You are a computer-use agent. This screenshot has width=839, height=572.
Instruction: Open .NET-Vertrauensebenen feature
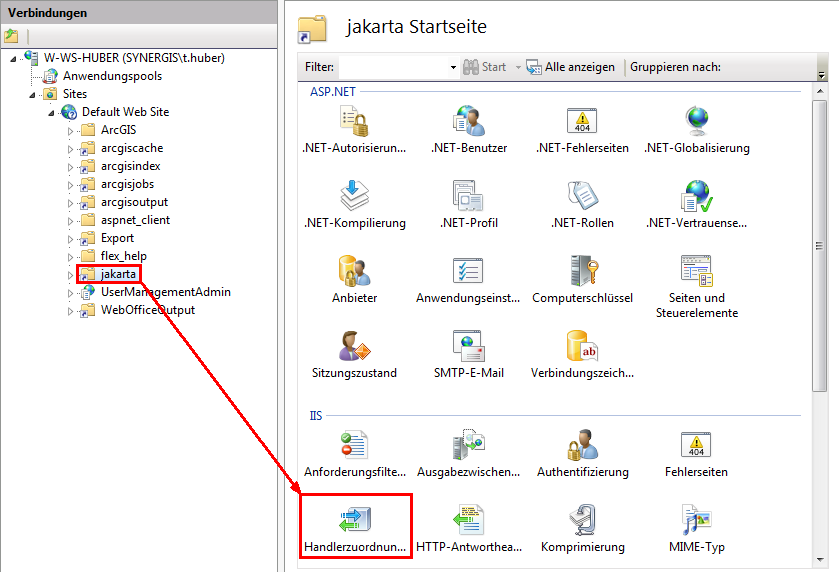(697, 205)
